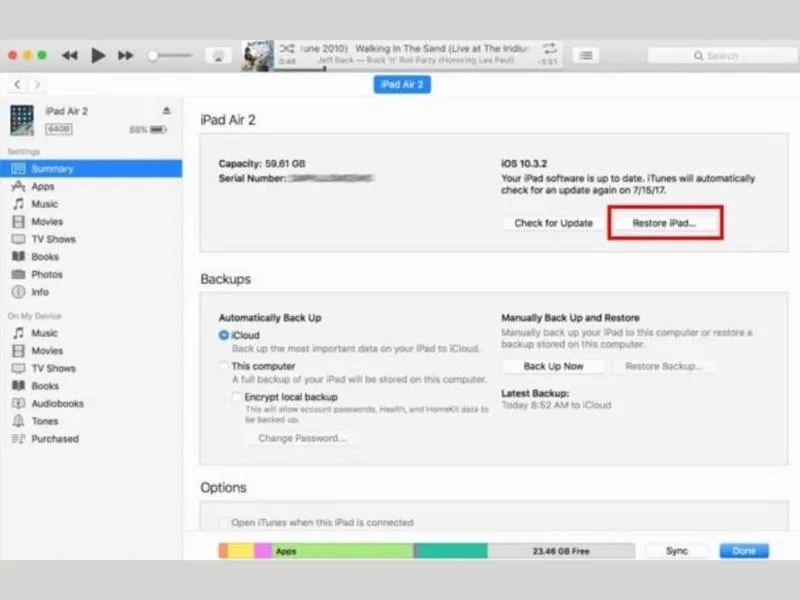800x600 pixels.
Task: Go back with the left chevron
Action: point(17,84)
